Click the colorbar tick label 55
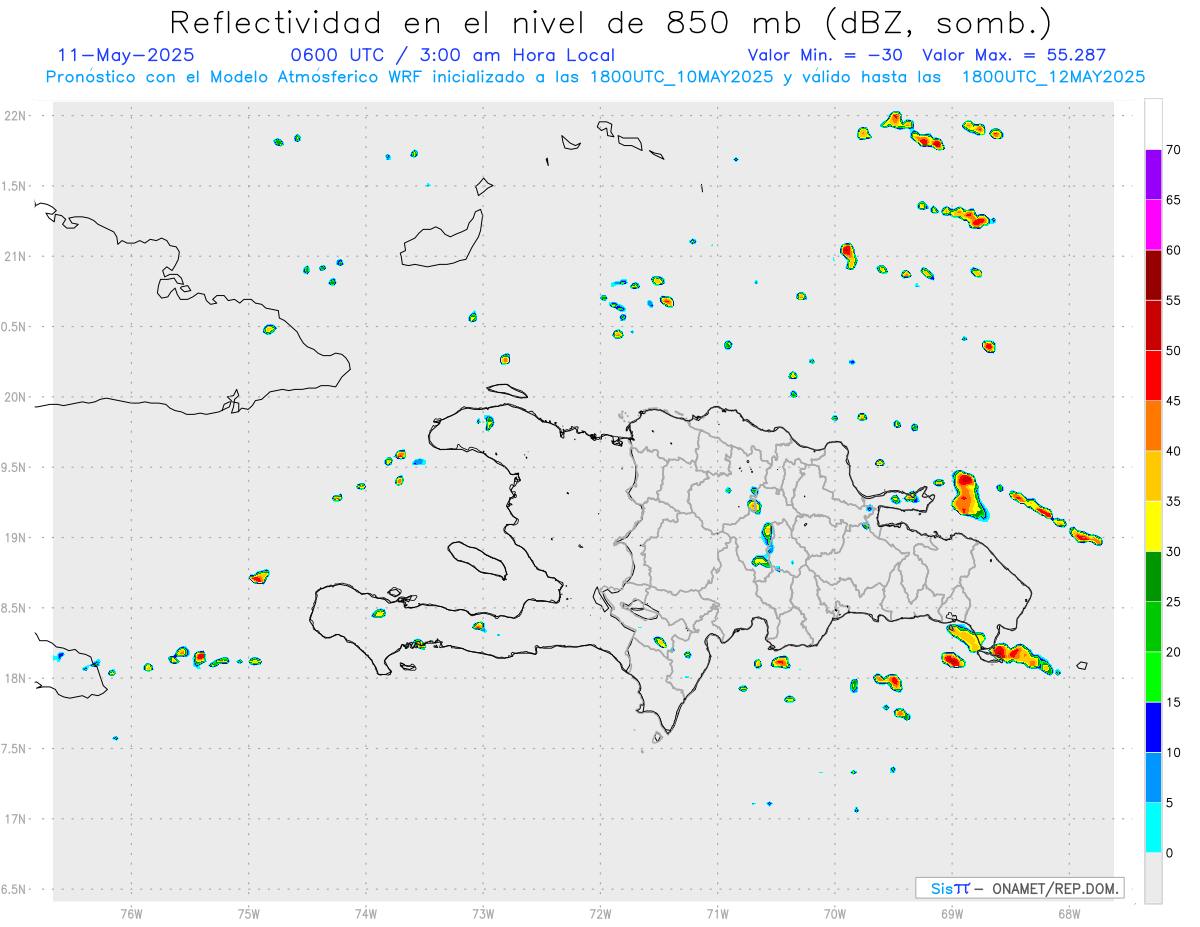The image size is (1200, 927). click(1173, 300)
